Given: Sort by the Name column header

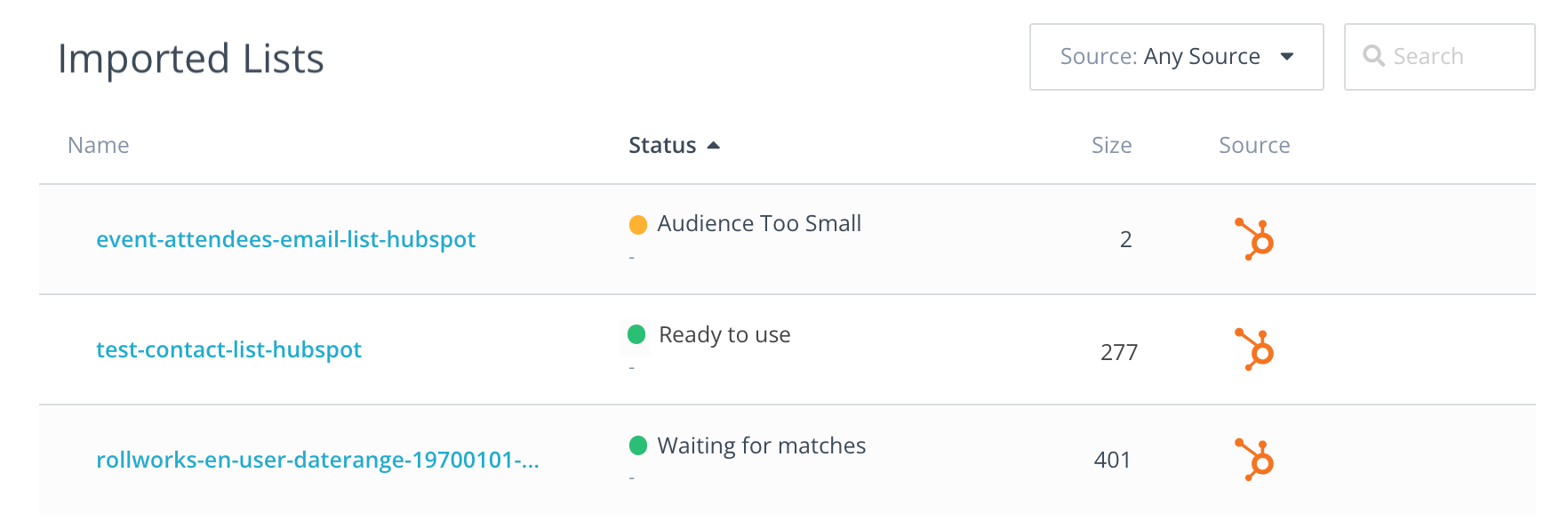Looking at the screenshot, I should click(x=98, y=145).
